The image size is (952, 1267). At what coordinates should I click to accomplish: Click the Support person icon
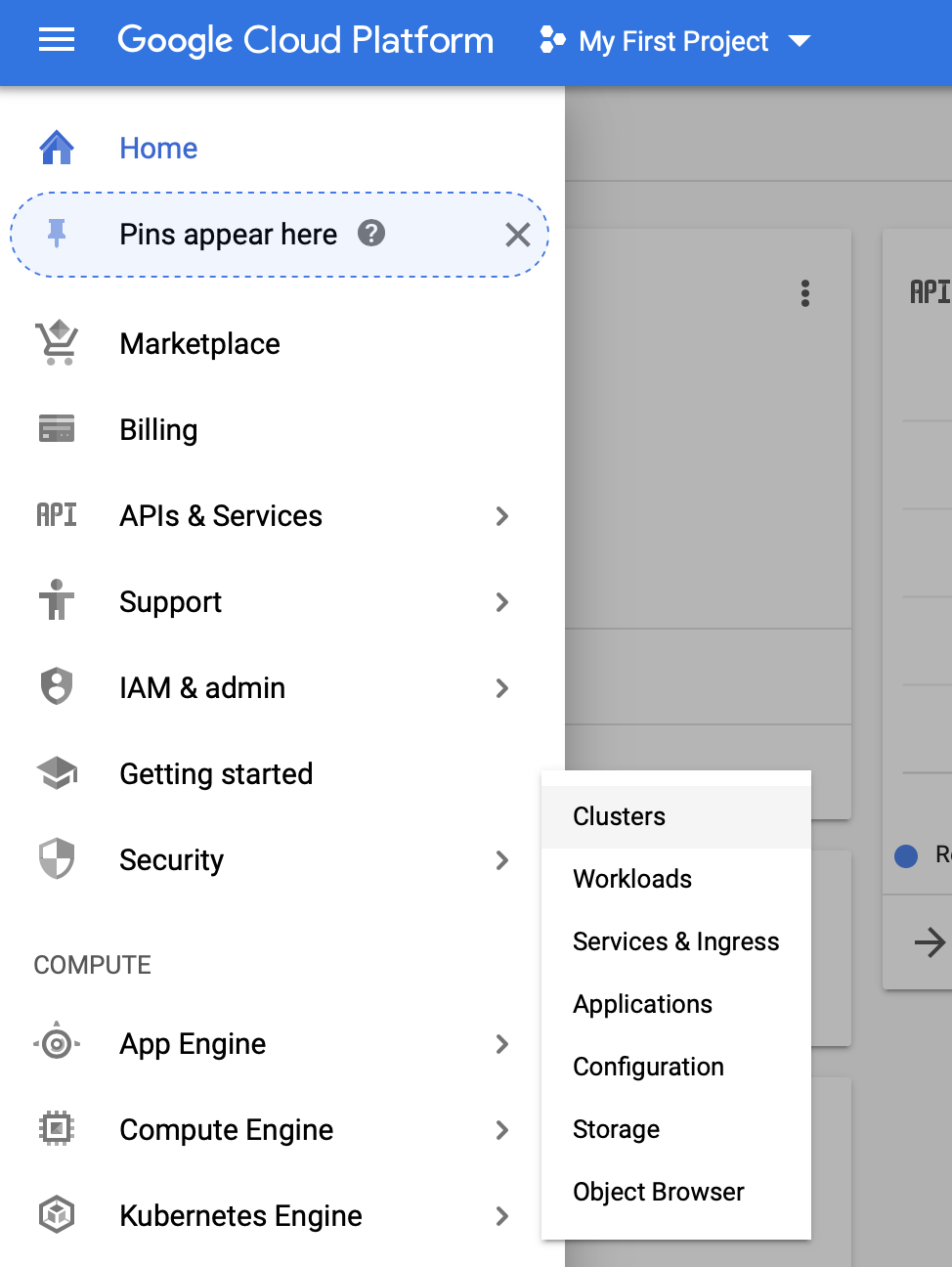[57, 600]
